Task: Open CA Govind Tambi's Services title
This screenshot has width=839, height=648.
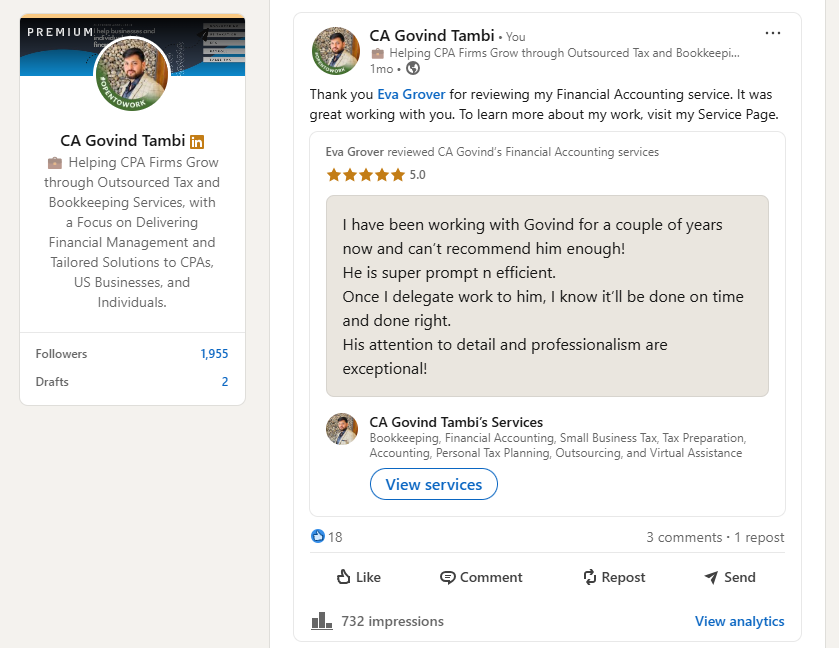Action: 456,422
